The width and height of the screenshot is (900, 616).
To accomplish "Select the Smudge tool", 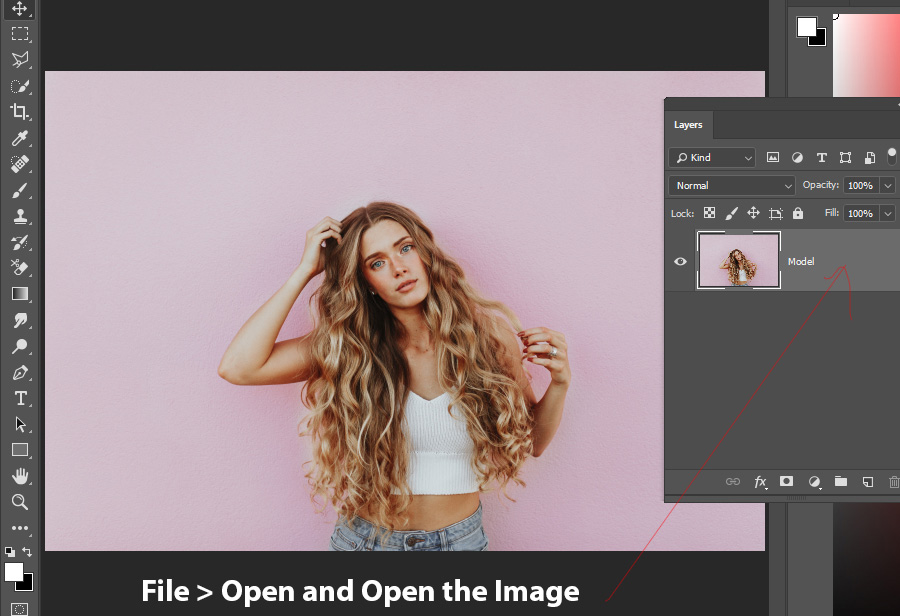I will [x=20, y=320].
